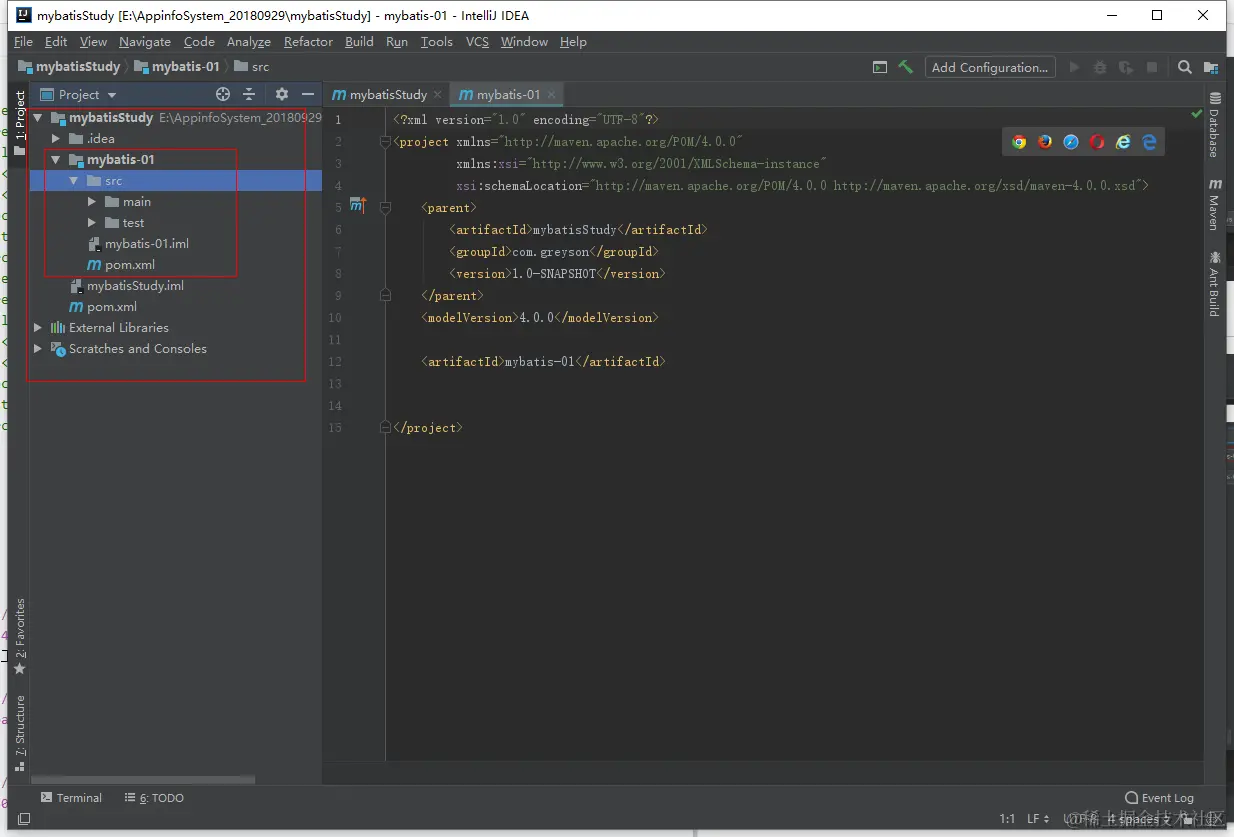The height and width of the screenshot is (837, 1234).
Task: Click the Maven gutter icon on line 5
Action: [358, 206]
